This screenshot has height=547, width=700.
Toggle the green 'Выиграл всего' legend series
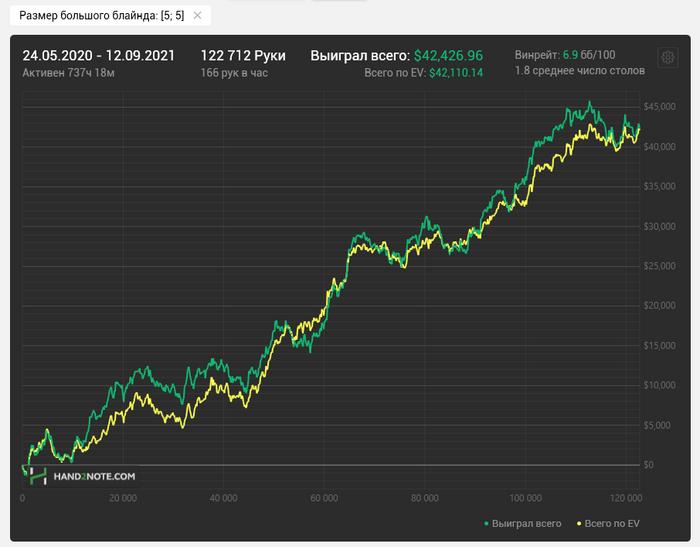(522, 523)
